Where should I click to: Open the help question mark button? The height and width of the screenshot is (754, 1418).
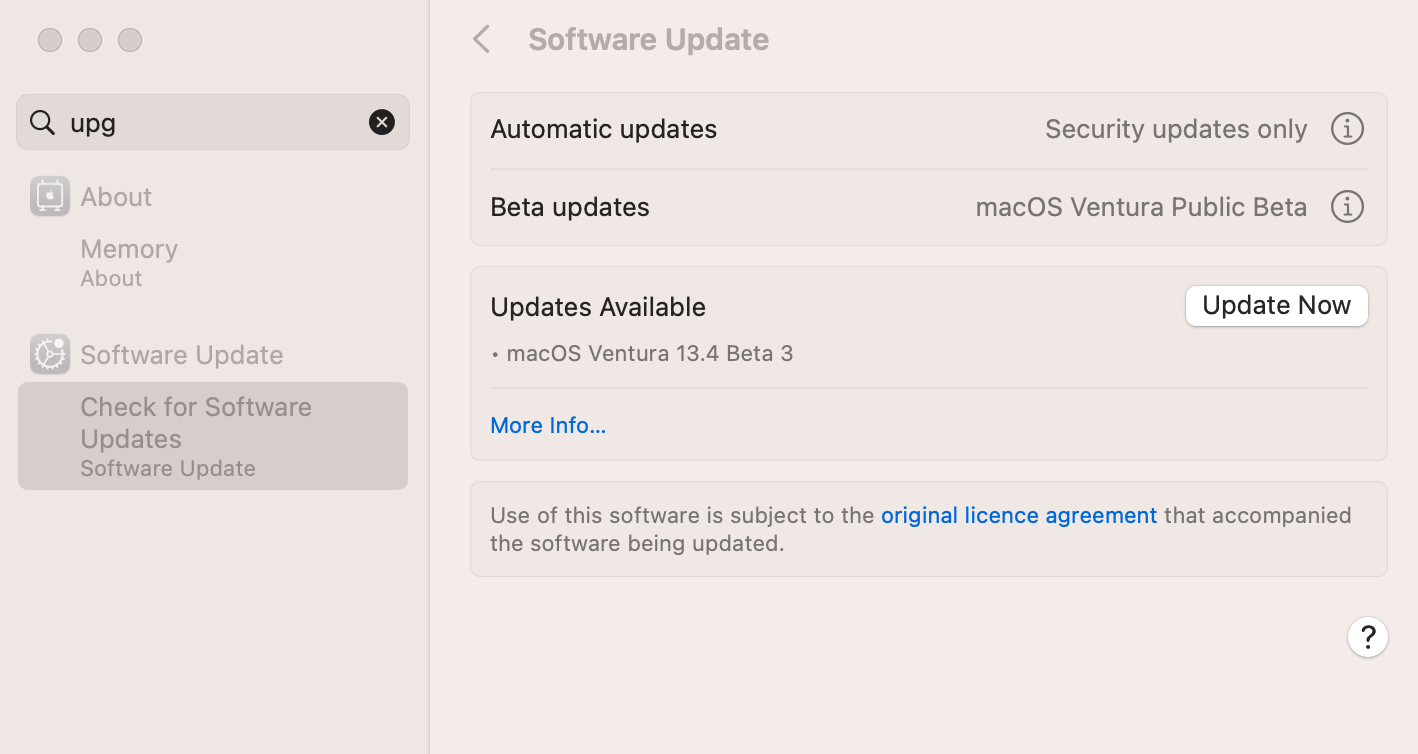(x=1367, y=636)
